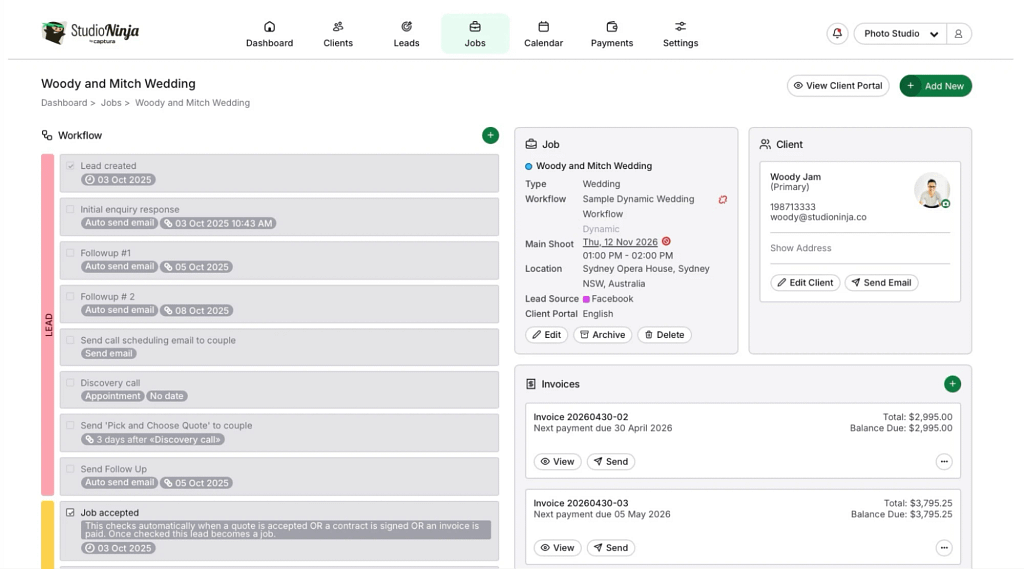Tick the Followup # 2 checkbox
This screenshot has height=569, width=1024.
click(x=71, y=297)
